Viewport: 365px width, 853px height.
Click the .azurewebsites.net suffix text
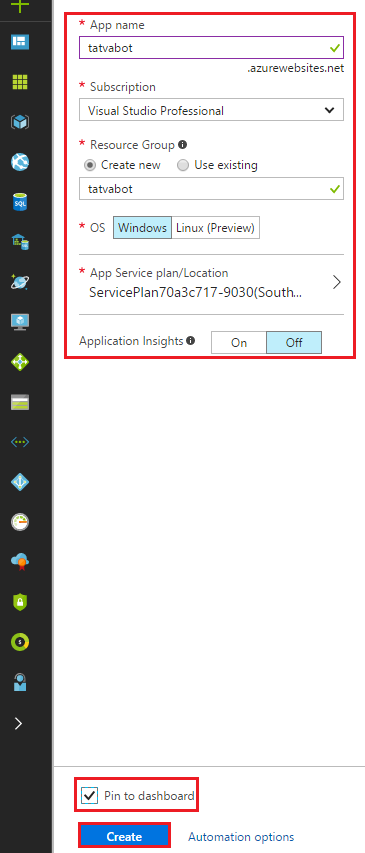coord(295,69)
